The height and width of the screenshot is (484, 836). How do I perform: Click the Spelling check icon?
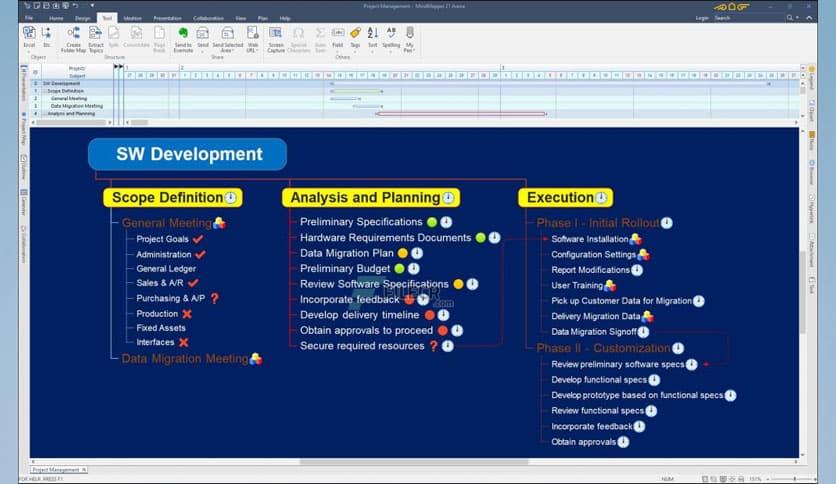tap(391, 33)
